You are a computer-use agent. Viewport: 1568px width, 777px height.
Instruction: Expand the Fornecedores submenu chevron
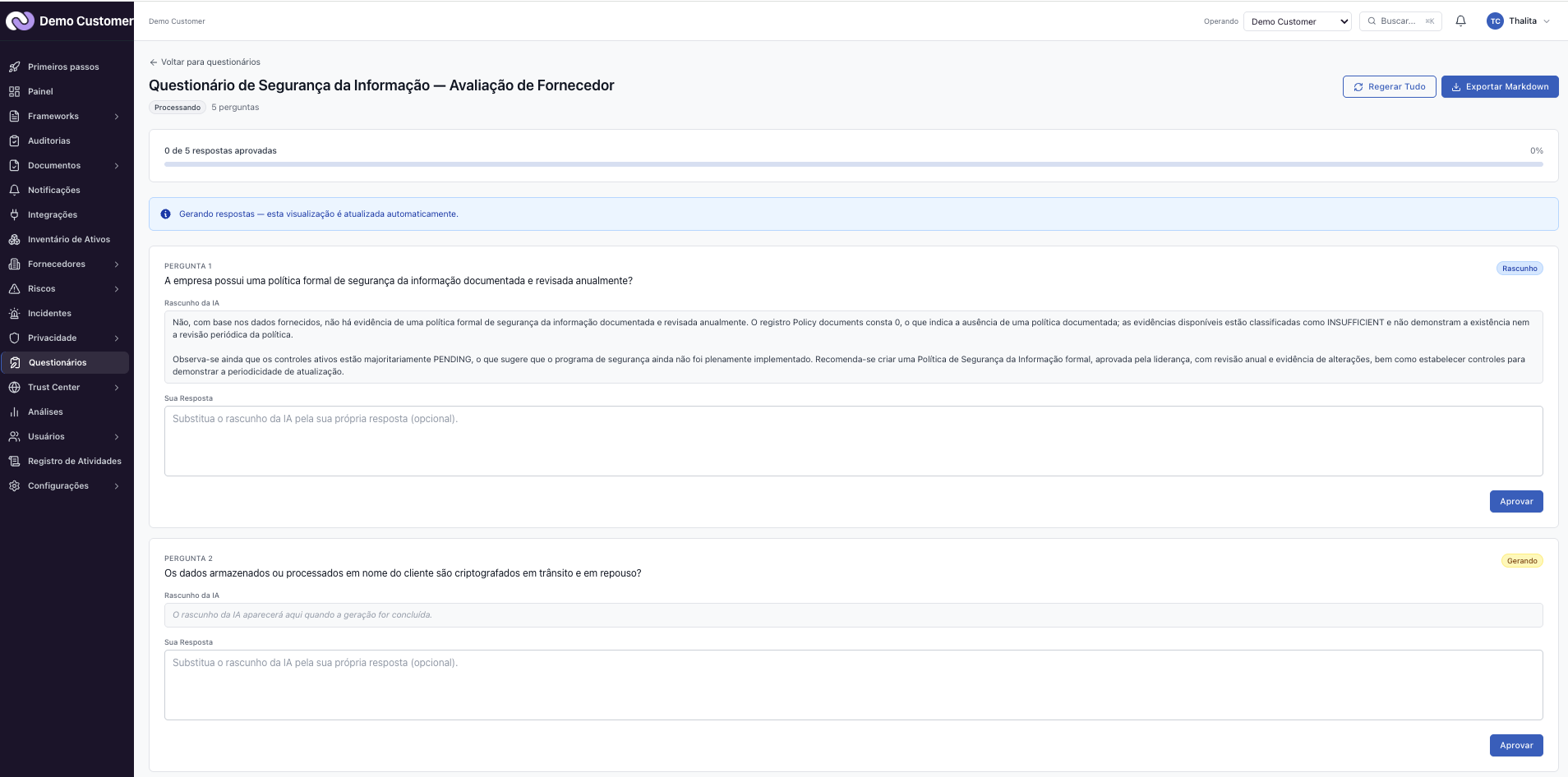pyautogui.click(x=117, y=264)
